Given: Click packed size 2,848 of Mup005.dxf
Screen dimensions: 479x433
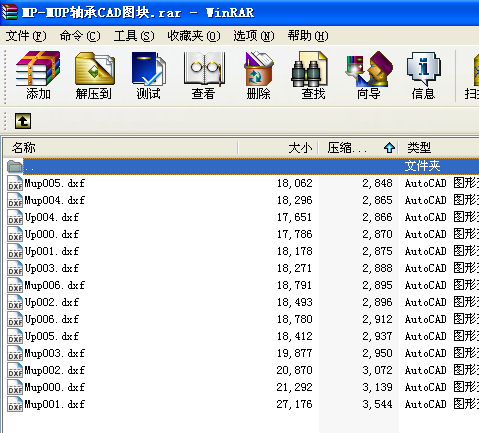Looking at the screenshot, I should pyautogui.click(x=377, y=183).
